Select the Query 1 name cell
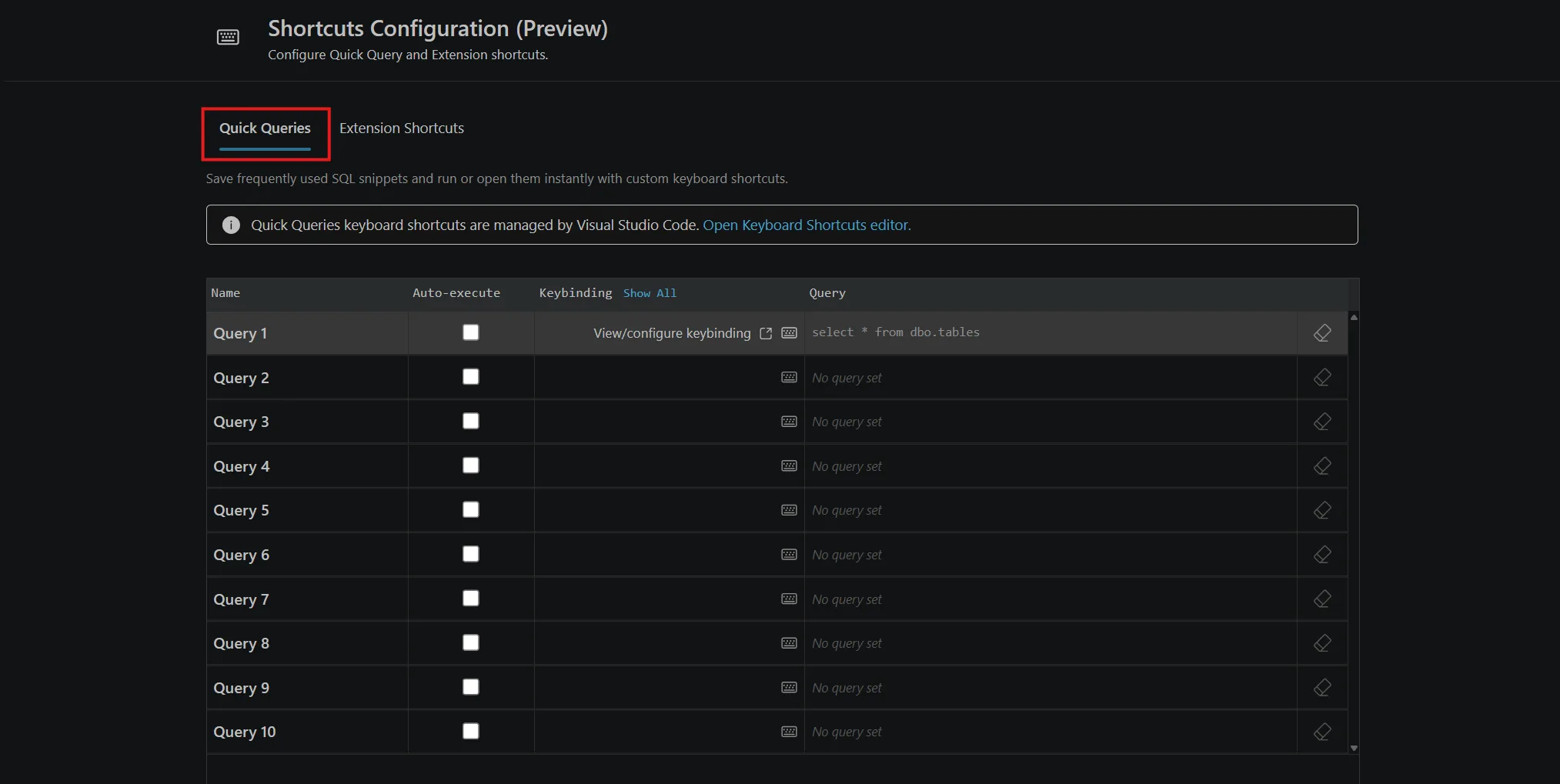The image size is (1560, 784). (x=307, y=333)
